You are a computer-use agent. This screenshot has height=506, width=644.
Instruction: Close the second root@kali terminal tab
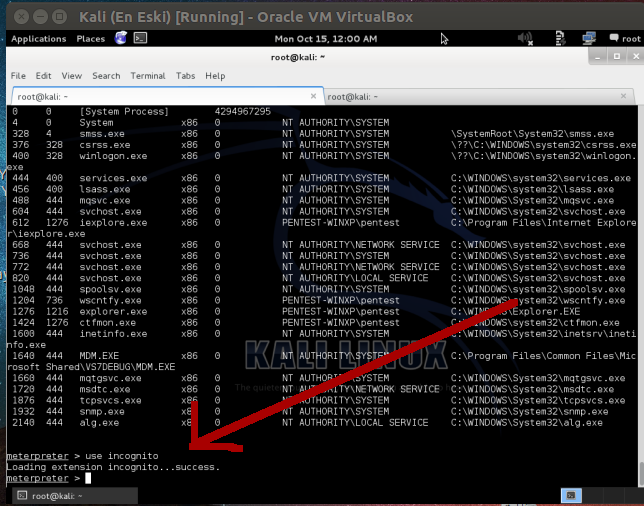(623, 96)
